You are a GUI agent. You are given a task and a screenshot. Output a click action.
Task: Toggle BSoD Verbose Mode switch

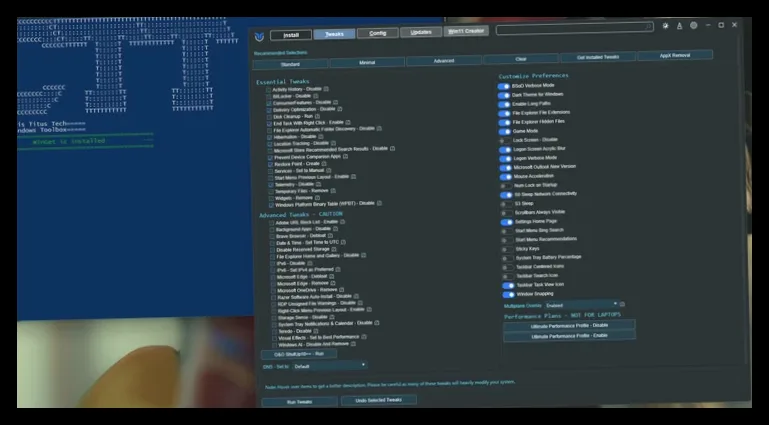[504, 86]
